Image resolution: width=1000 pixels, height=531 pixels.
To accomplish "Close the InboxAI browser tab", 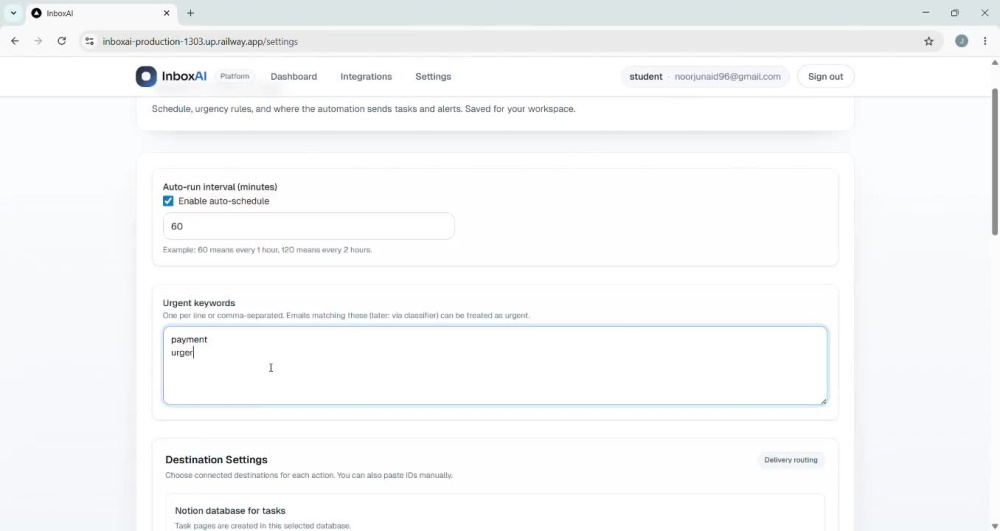I will [166, 13].
